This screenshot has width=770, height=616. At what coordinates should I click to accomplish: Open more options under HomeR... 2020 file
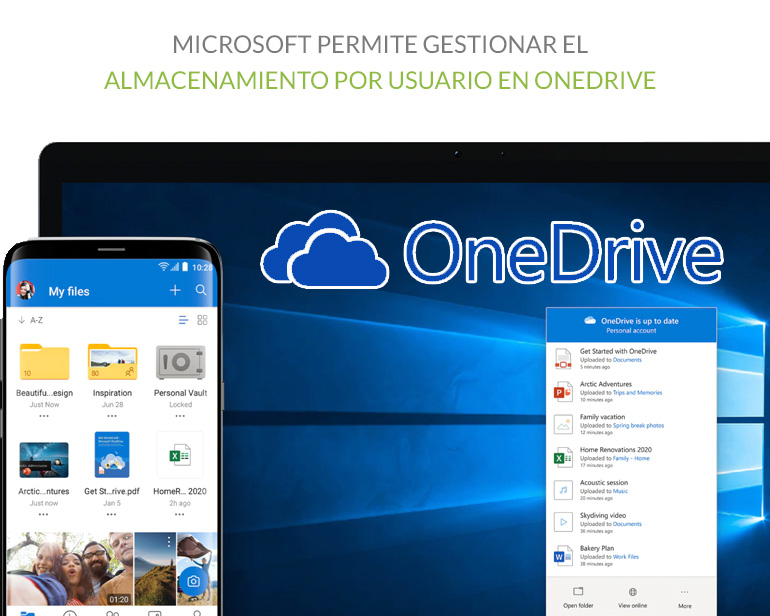click(x=180, y=514)
